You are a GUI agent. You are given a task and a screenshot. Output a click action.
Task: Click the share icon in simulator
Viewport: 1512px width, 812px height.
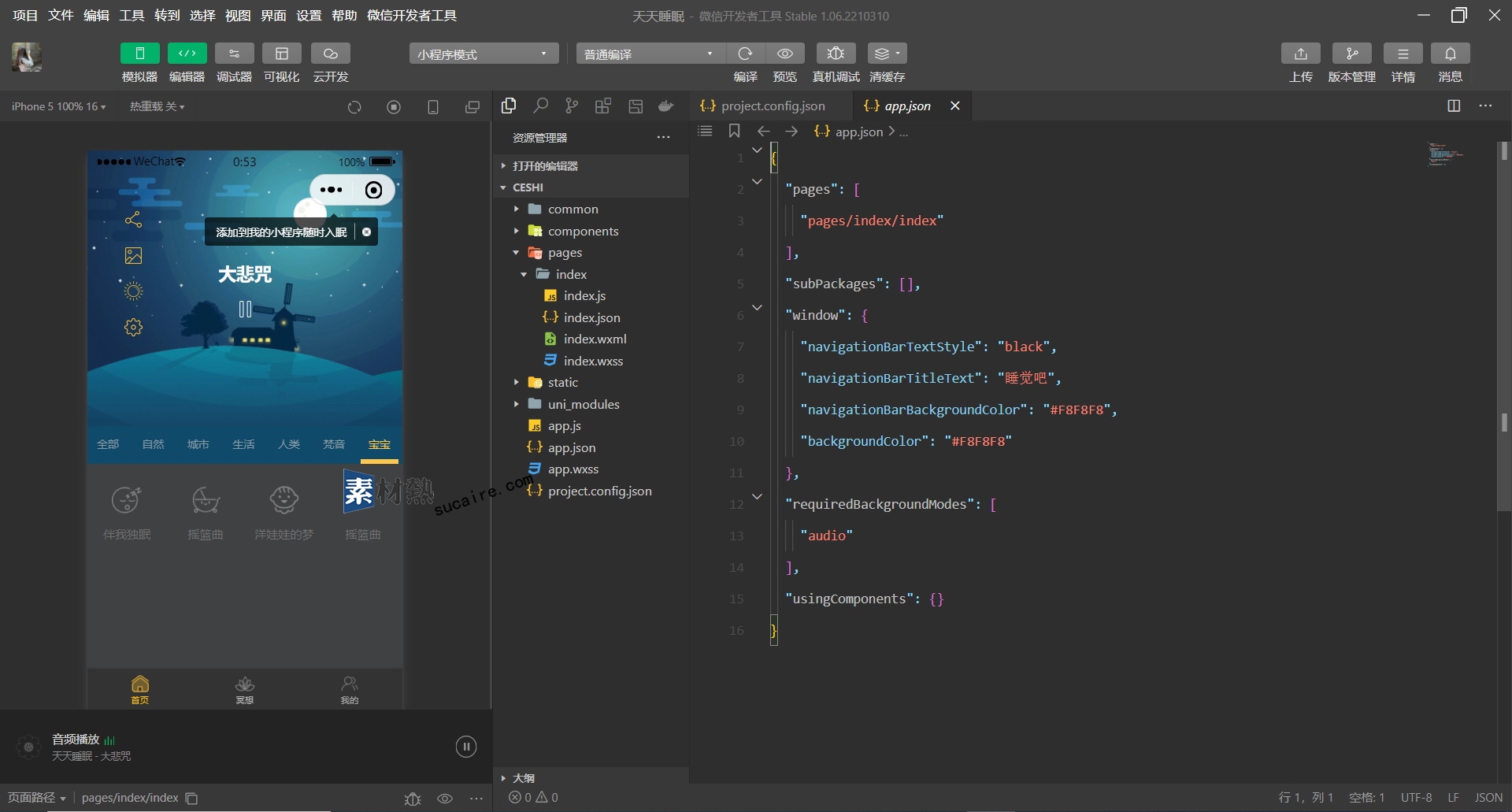[134, 220]
